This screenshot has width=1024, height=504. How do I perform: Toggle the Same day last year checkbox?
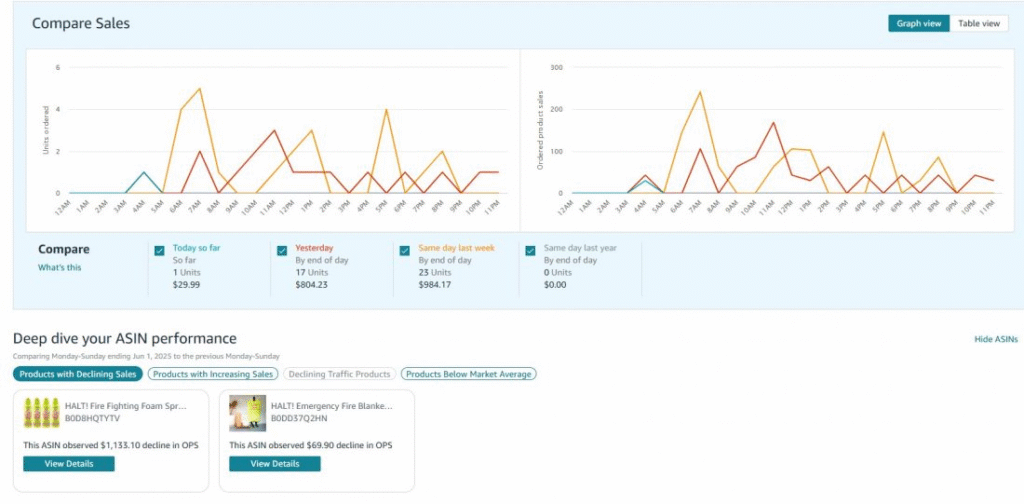click(x=530, y=251)
